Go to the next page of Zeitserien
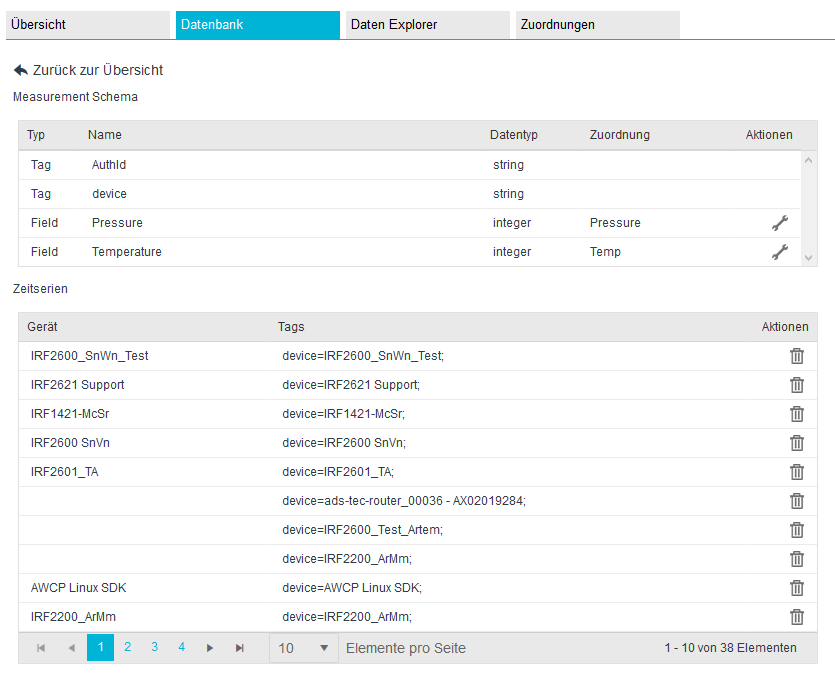 click(x=209, y=648)
